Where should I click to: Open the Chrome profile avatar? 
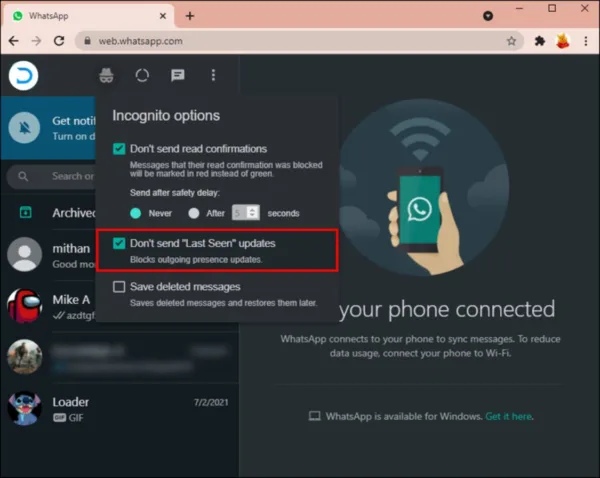pos(562,41)
